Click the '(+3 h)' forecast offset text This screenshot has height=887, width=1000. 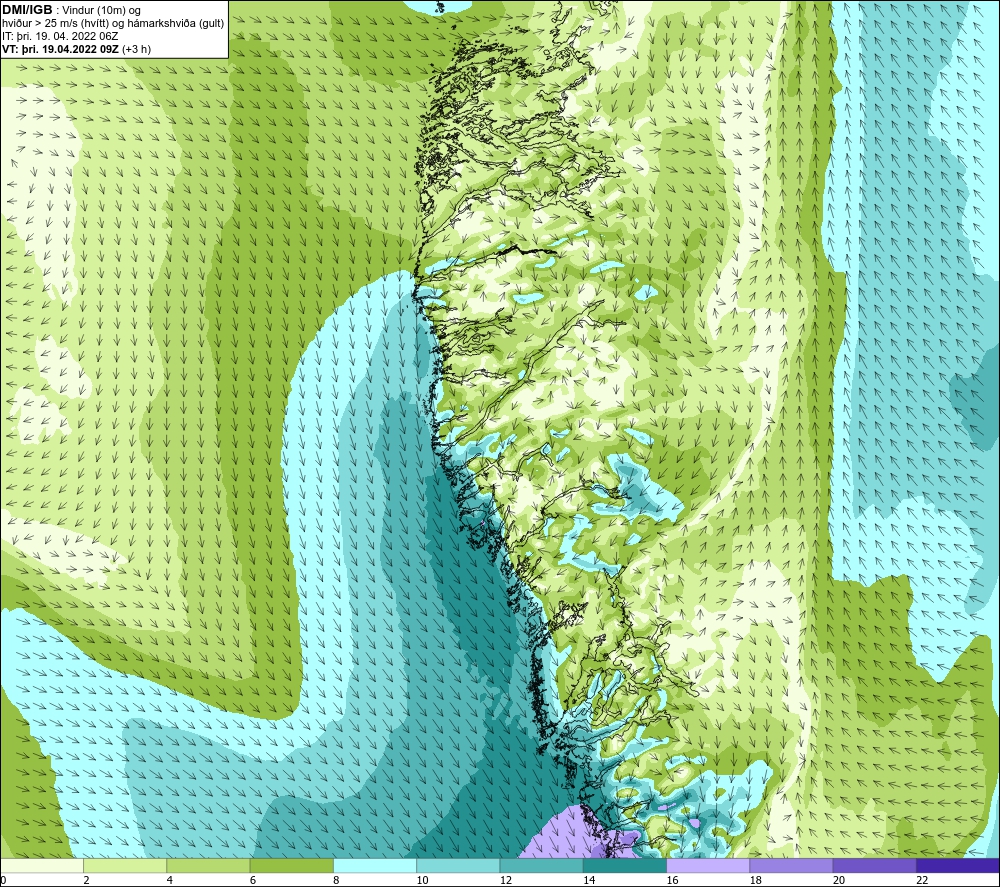coord(136,49)
